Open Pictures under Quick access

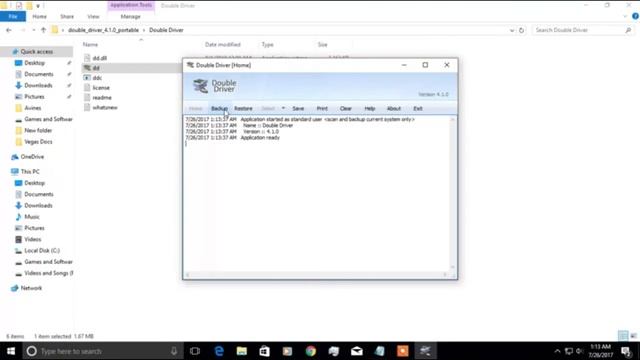pyautogui.click(x=34, y=97)
